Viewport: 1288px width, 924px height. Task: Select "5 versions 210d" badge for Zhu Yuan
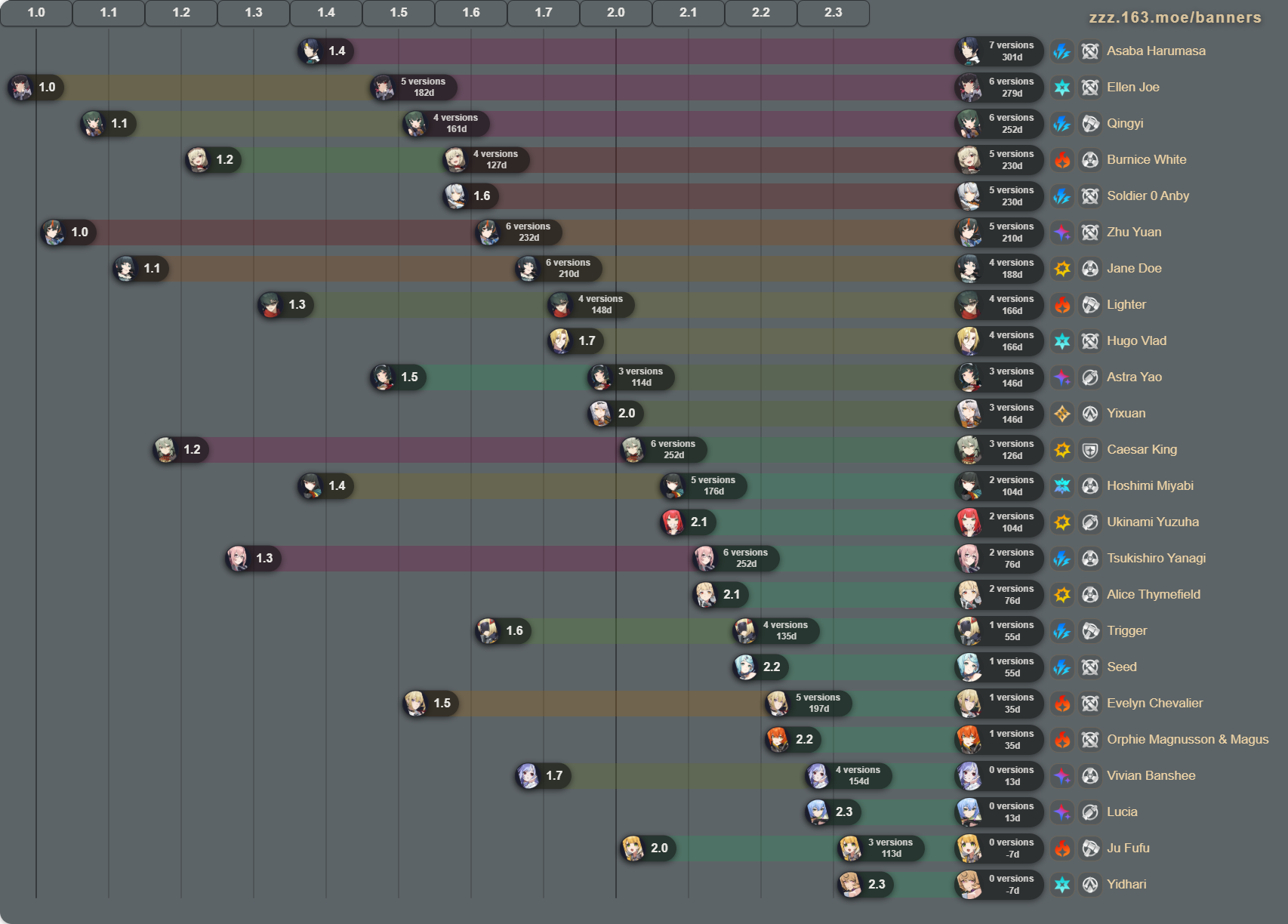tap(999, 233)
